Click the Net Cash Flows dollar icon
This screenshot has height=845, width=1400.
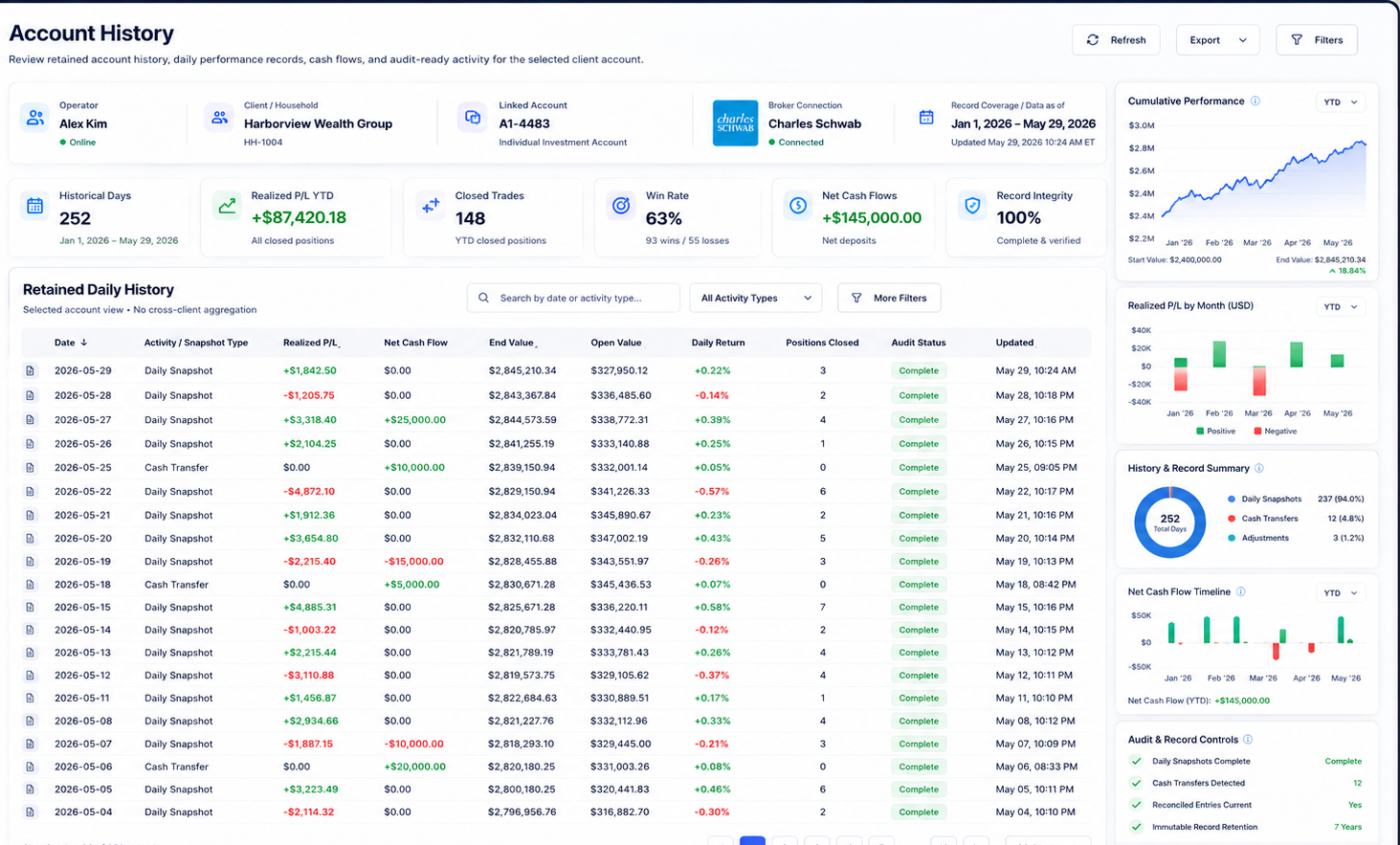[797, 206]
